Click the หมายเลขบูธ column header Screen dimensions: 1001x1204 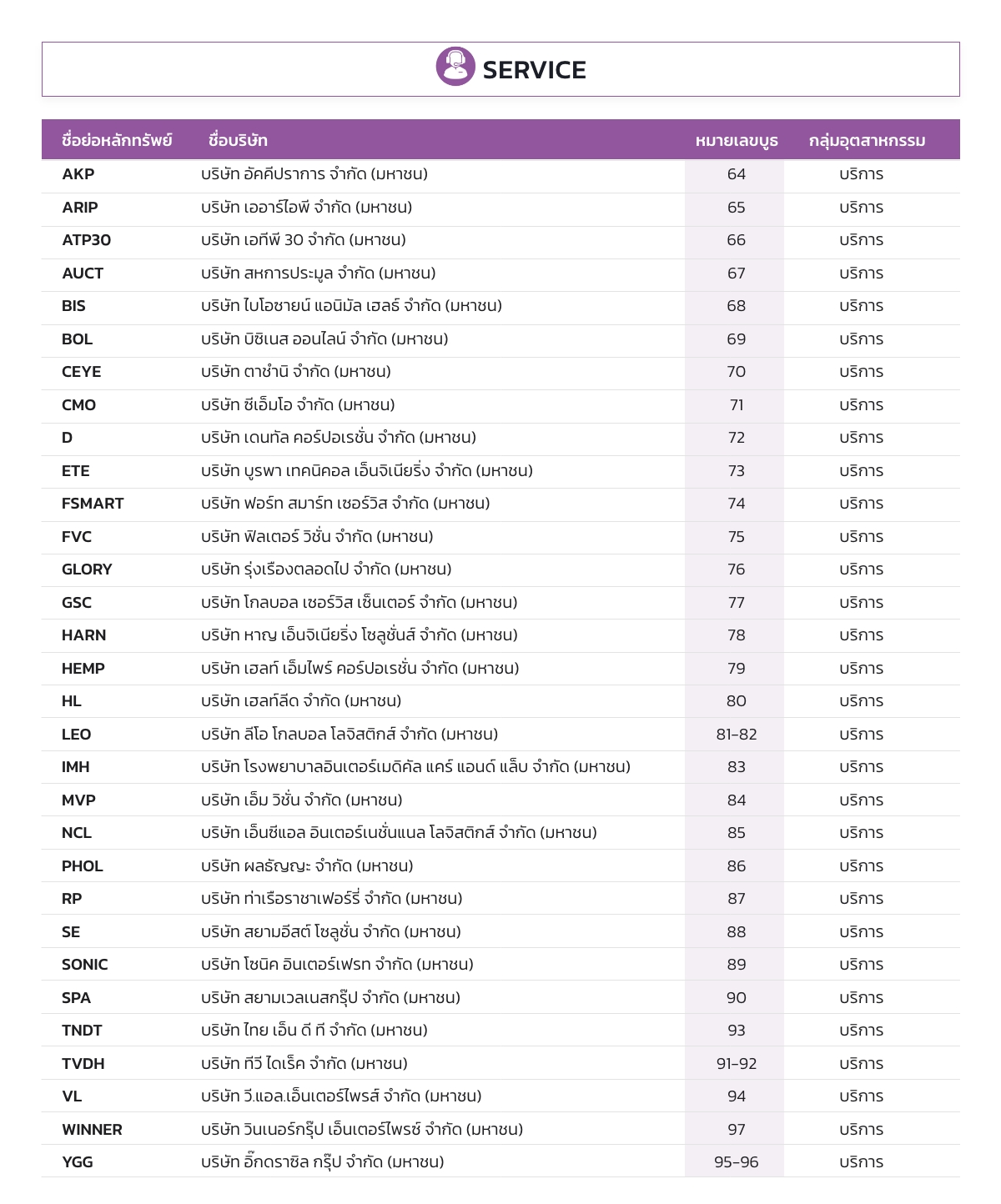pos(737,140)
